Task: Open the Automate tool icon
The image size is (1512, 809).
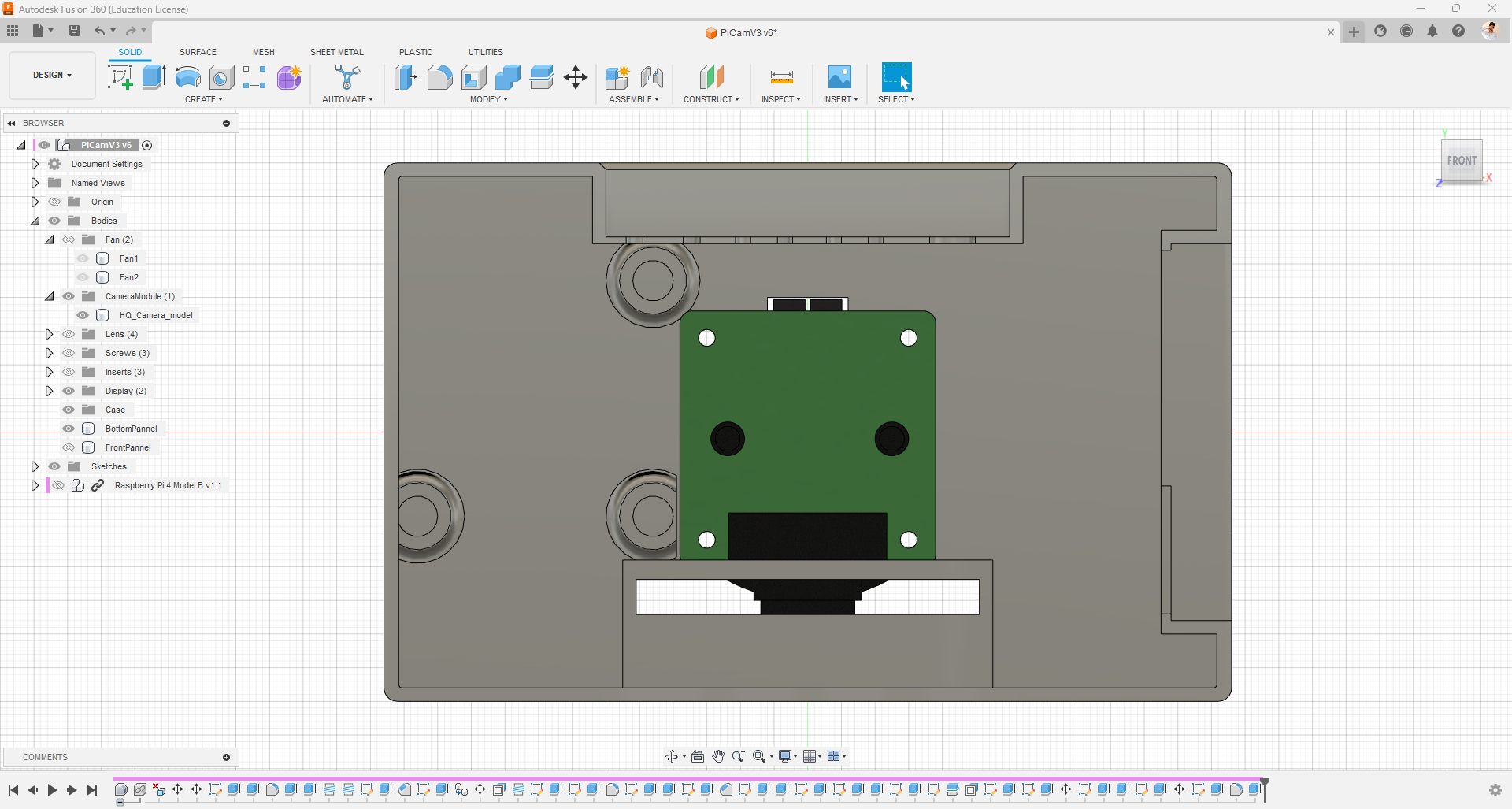Action: (x=347, y=77)
